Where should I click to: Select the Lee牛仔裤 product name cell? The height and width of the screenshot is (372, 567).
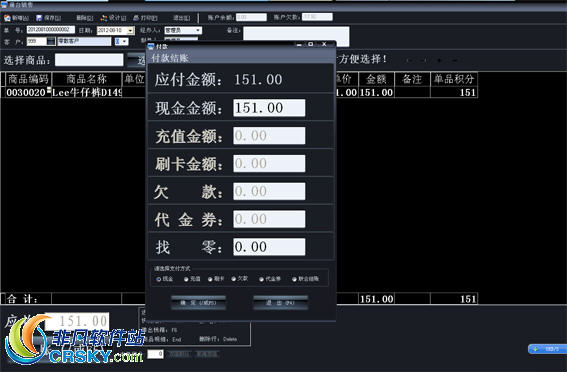[x=87, y=93]
